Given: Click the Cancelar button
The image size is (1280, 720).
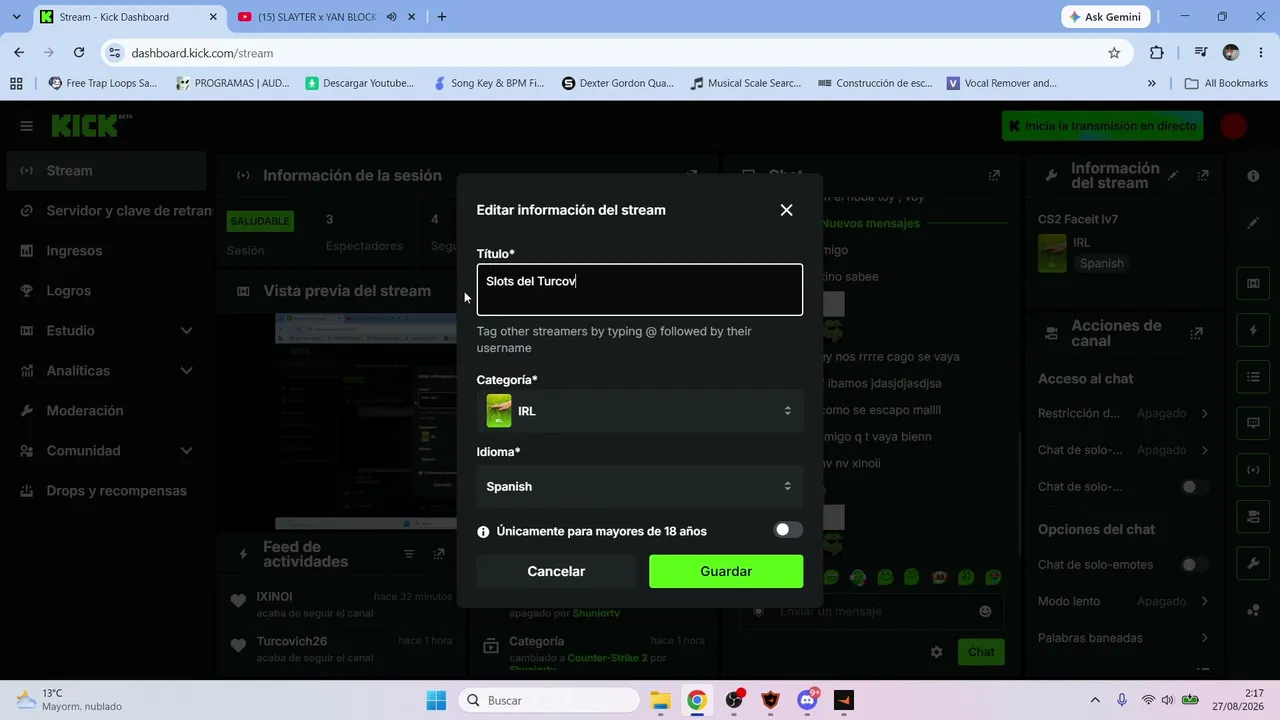Looking at the screenshot, I should click(x=556, y=571).
